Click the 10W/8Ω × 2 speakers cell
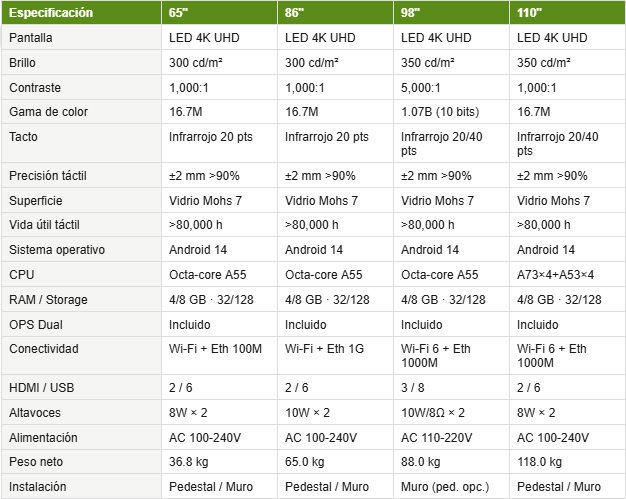Image resolution: width=626 pixels, height=499 pixels. pyautogui.click(x=452, y=412)
